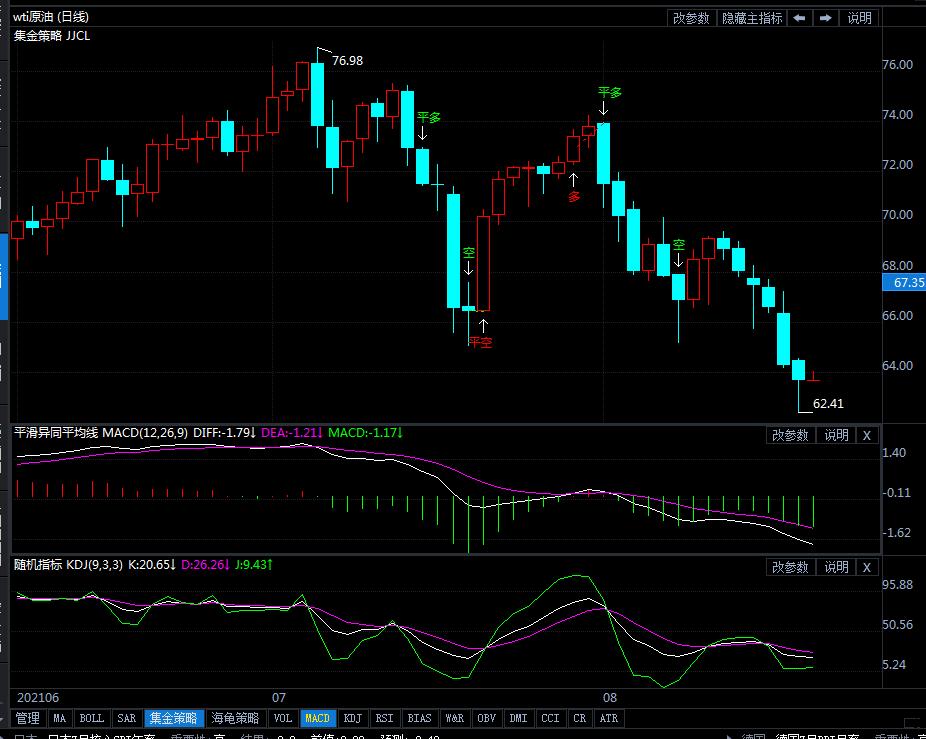Click the right arrow in main chart toolbar

(826, 18)
